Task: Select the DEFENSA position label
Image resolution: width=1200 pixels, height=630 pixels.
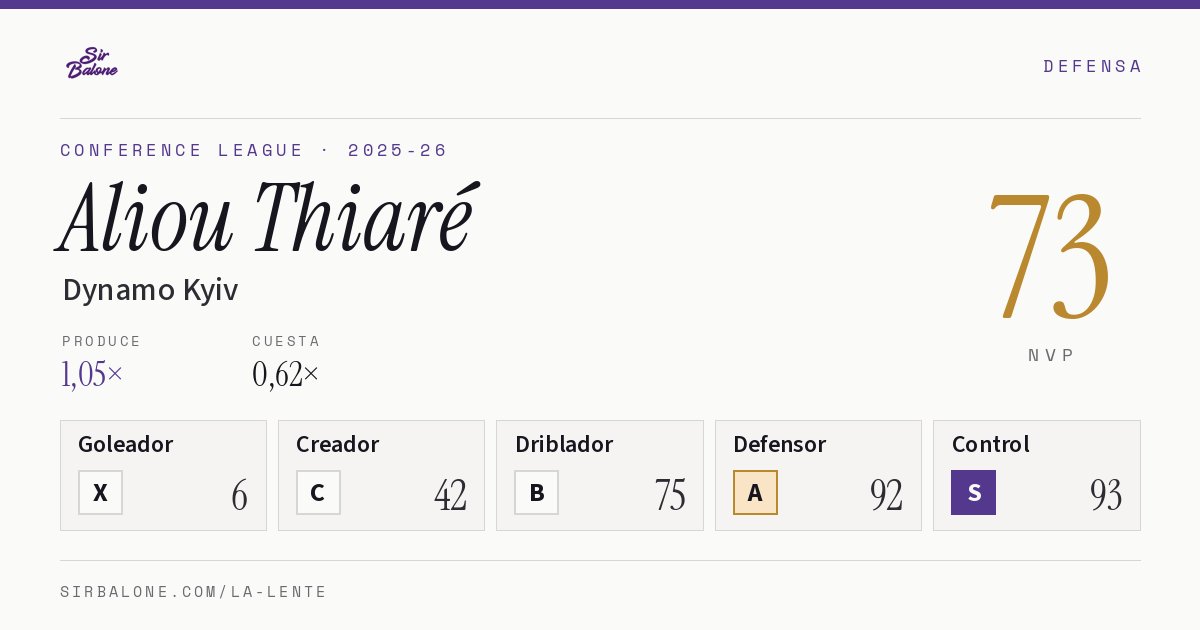Action: click(x=1092, y=66)
